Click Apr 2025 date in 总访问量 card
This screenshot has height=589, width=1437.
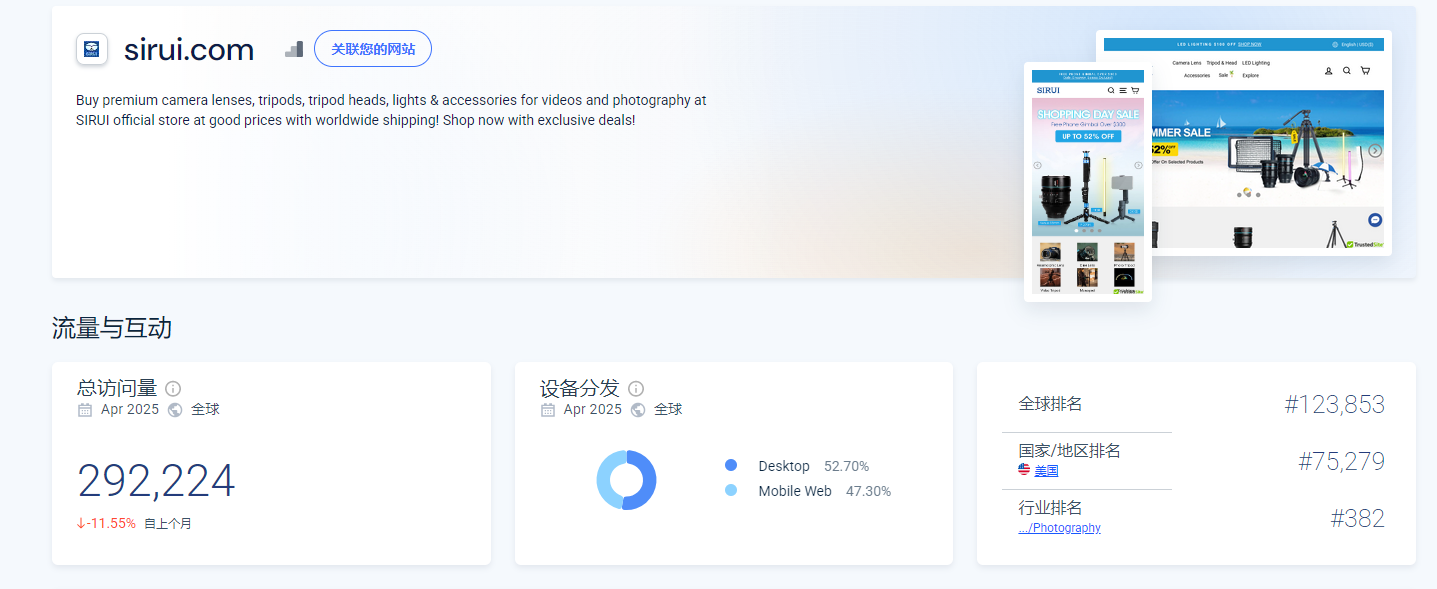130,410
